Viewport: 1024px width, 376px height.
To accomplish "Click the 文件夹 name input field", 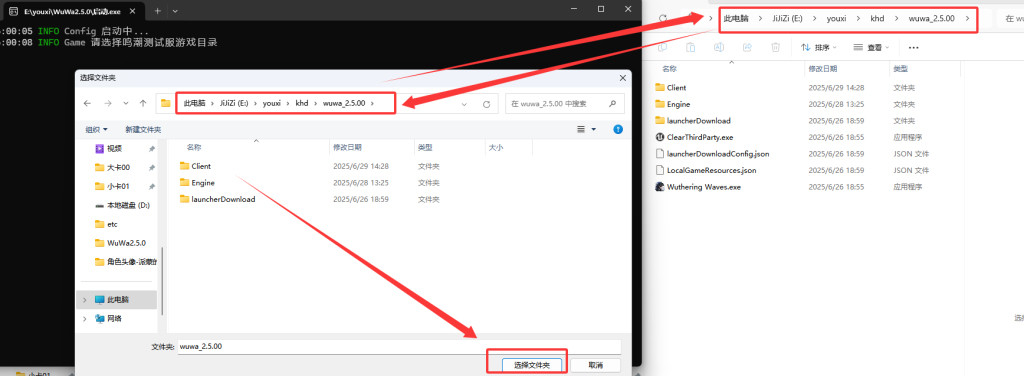I will (399, 347).
